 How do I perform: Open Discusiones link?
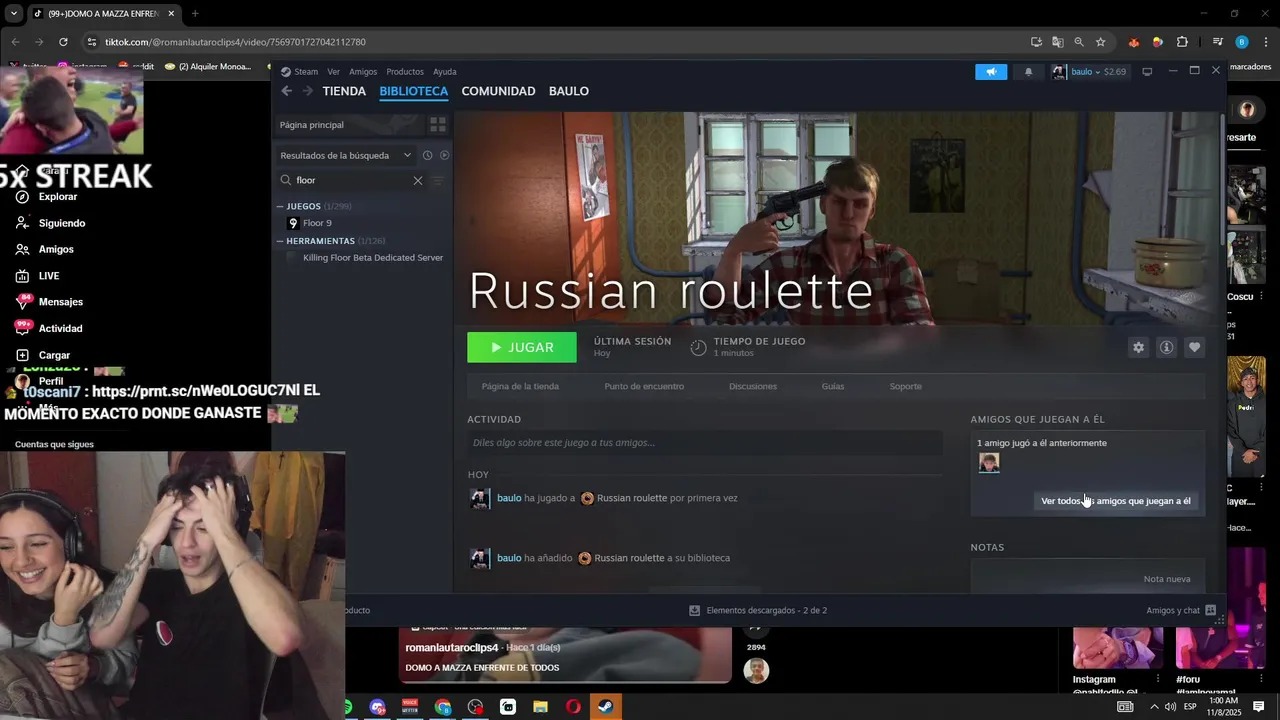[753, 386]
